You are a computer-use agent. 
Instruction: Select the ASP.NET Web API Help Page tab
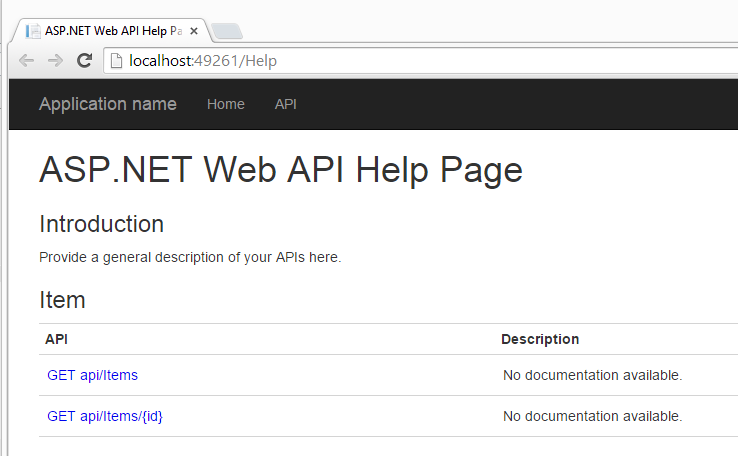coord(113,31)
